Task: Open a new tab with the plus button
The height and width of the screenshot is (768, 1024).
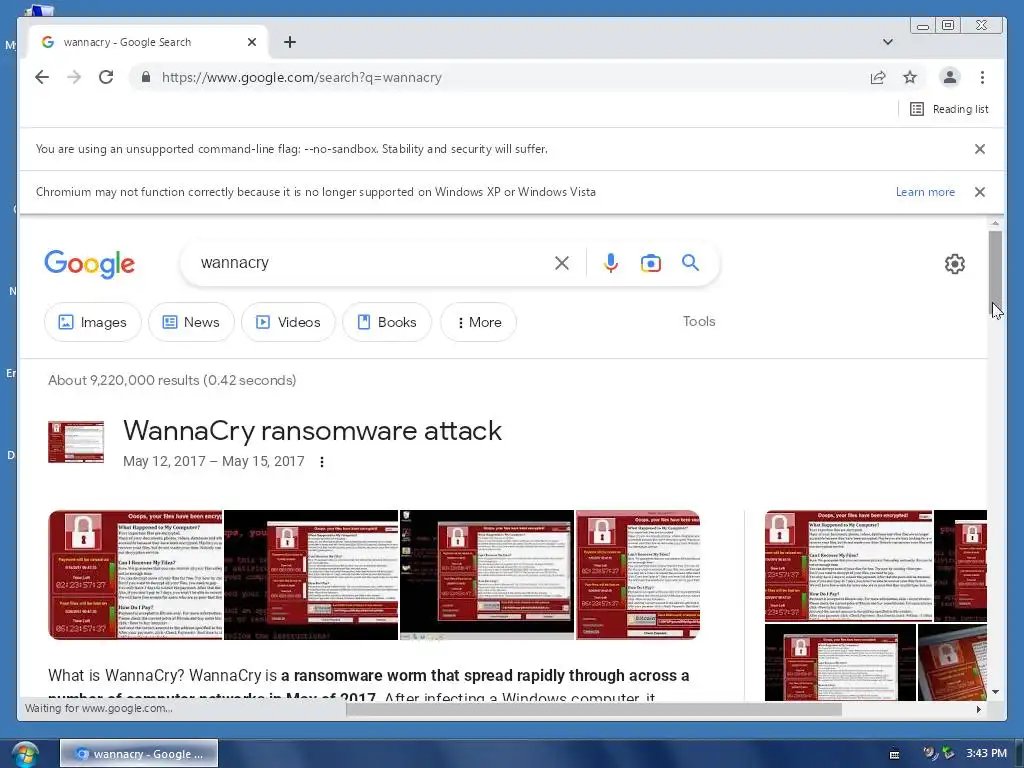Action: tap(290, 42)
